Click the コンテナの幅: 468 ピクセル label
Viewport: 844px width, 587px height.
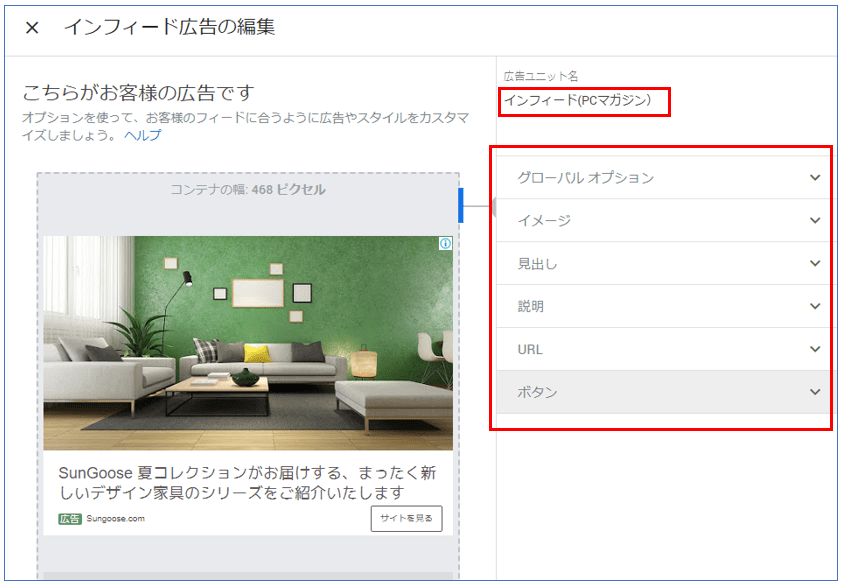pyautogui.click(x=248, y=189)
